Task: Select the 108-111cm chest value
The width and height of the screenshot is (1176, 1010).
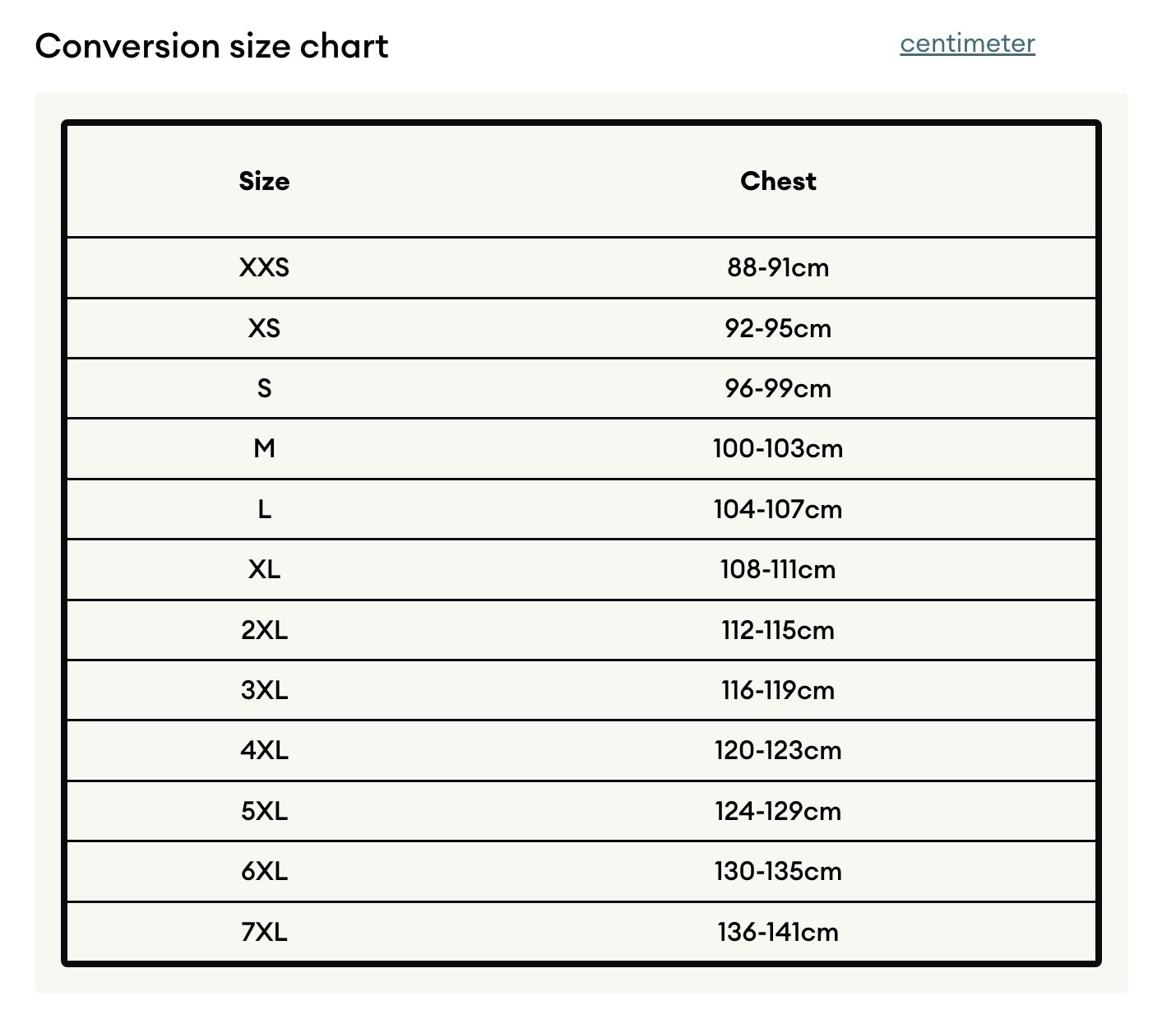Action: click(x=778, y=569)
